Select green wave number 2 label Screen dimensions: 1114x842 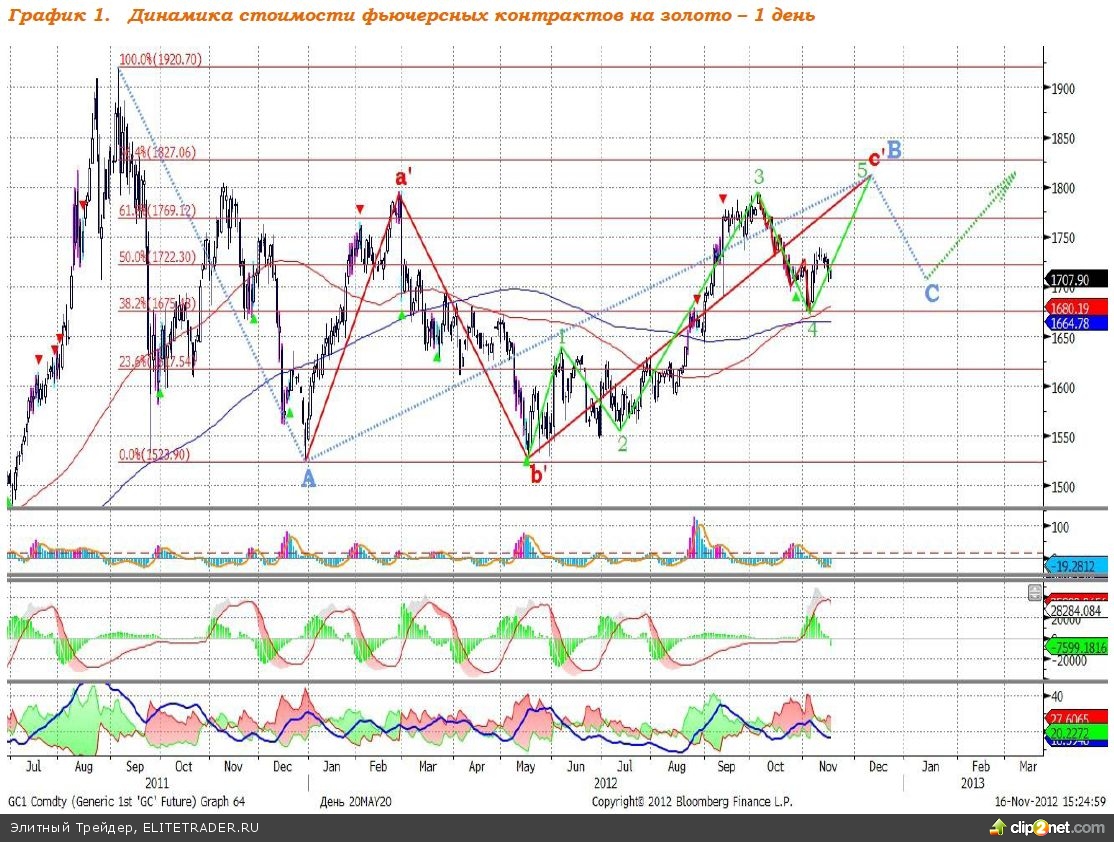[x=622, y=444]
